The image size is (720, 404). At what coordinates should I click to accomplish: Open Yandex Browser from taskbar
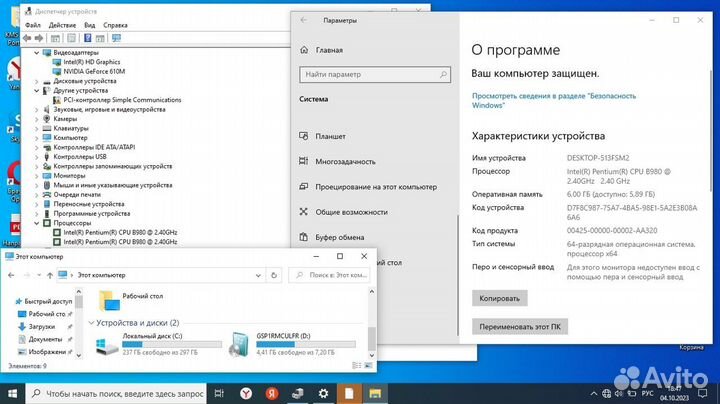[x=246, y=393]
